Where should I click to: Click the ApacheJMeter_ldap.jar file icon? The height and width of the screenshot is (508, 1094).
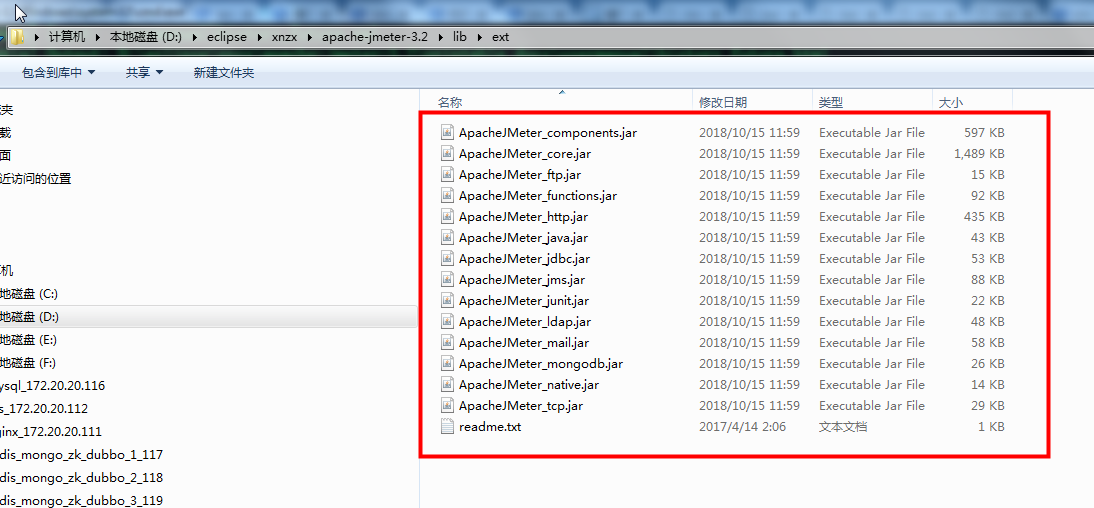[x=447, y=322]
